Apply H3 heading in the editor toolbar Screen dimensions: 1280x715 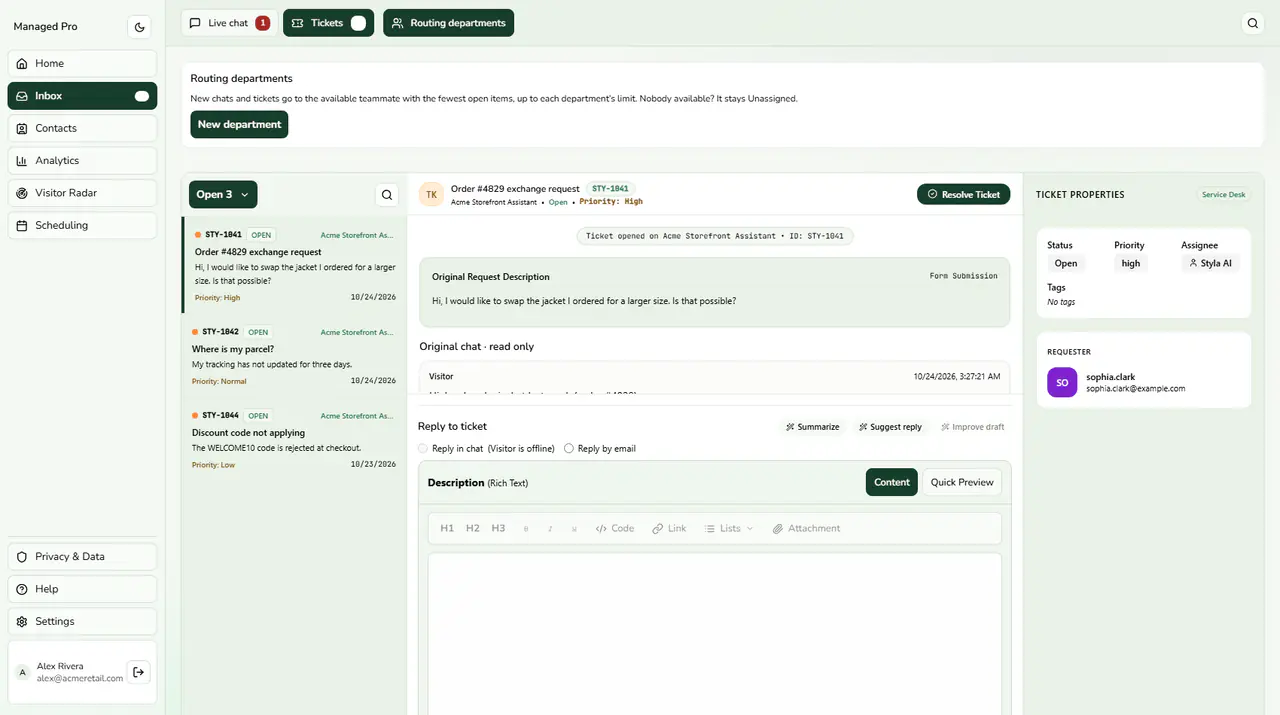[x=498, y=528]
